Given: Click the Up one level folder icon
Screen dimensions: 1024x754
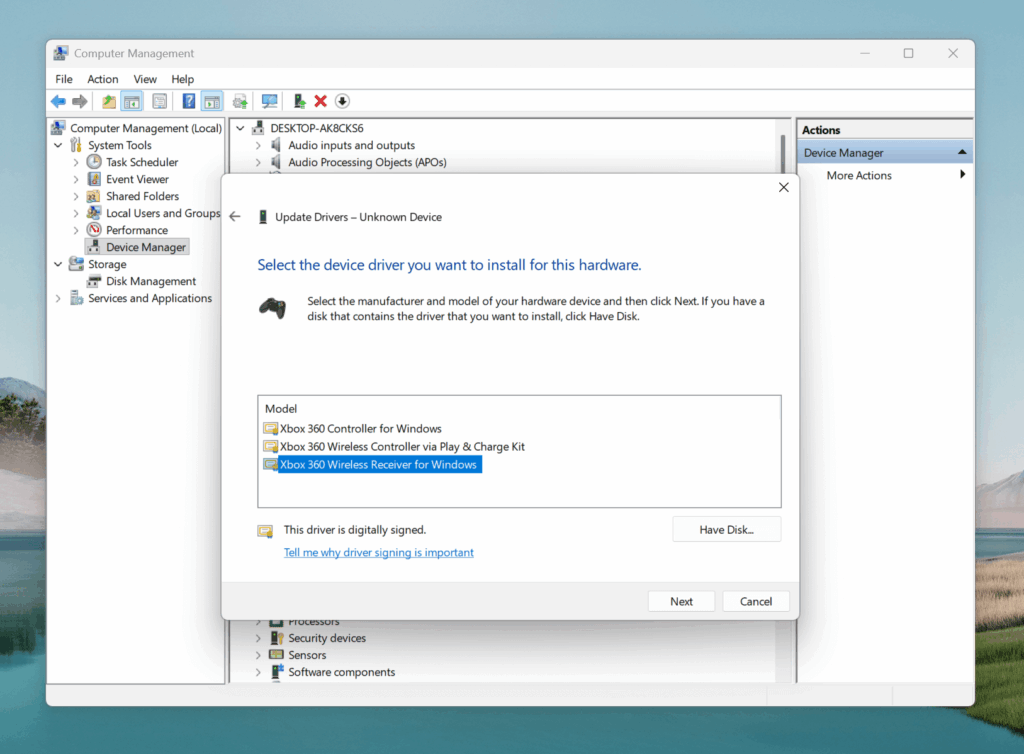Looking at the screenshot, I should (x=109, y=101).
